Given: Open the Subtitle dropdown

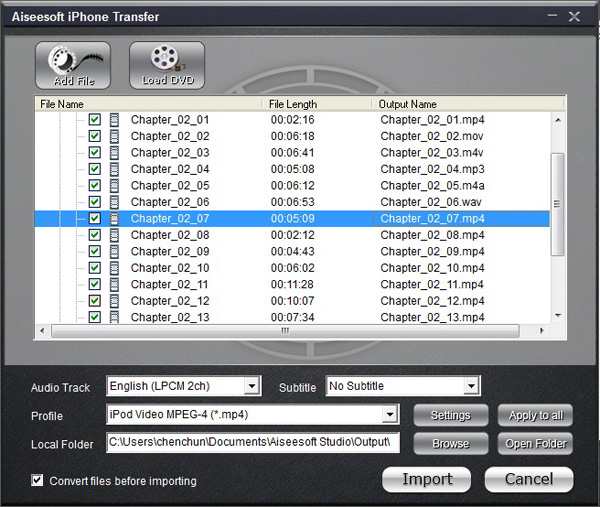Looking at the screenshot, I should pos(471,386).
